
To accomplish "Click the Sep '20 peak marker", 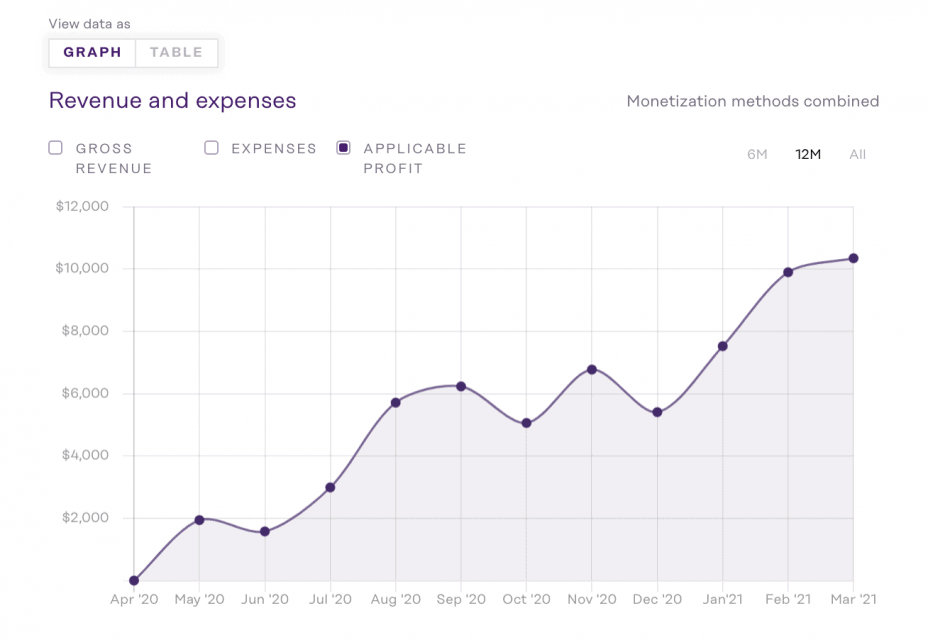I will tap(461, 385).
